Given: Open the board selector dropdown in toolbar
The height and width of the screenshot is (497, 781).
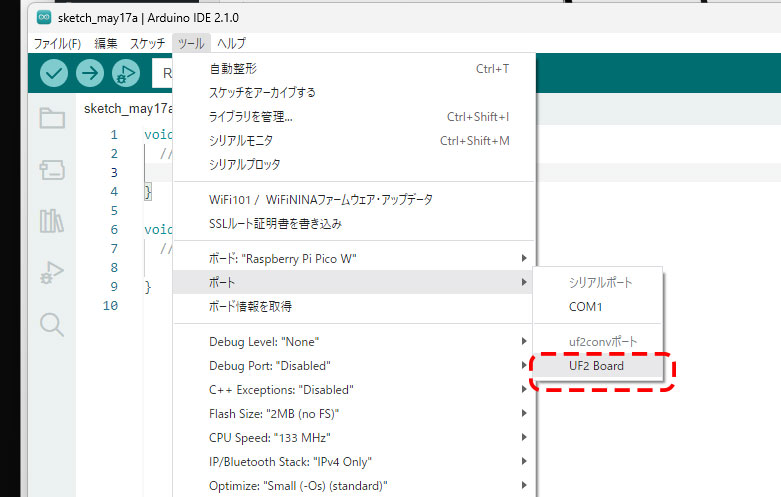Looking at the screenshot, I should (162, 74).
